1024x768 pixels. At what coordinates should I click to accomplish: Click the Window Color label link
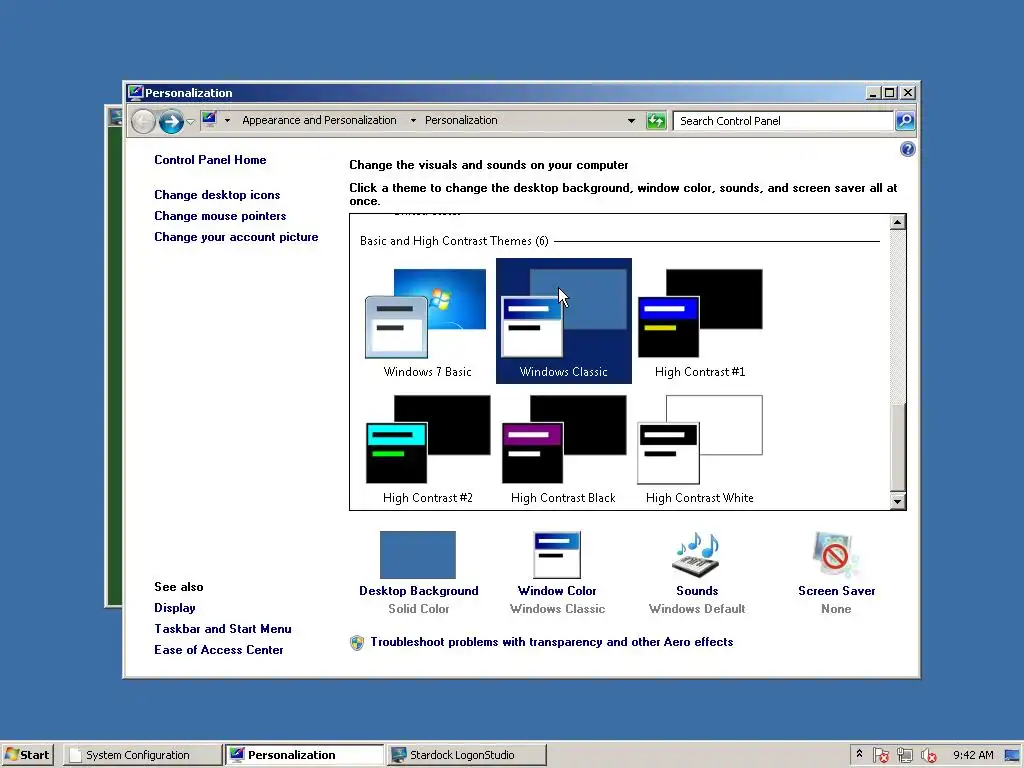tap(557, 591)
